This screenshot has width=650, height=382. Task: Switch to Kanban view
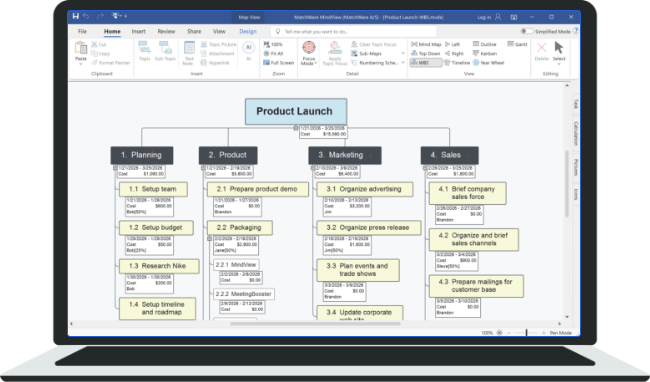pyautogui.click(x=485, y=53)
